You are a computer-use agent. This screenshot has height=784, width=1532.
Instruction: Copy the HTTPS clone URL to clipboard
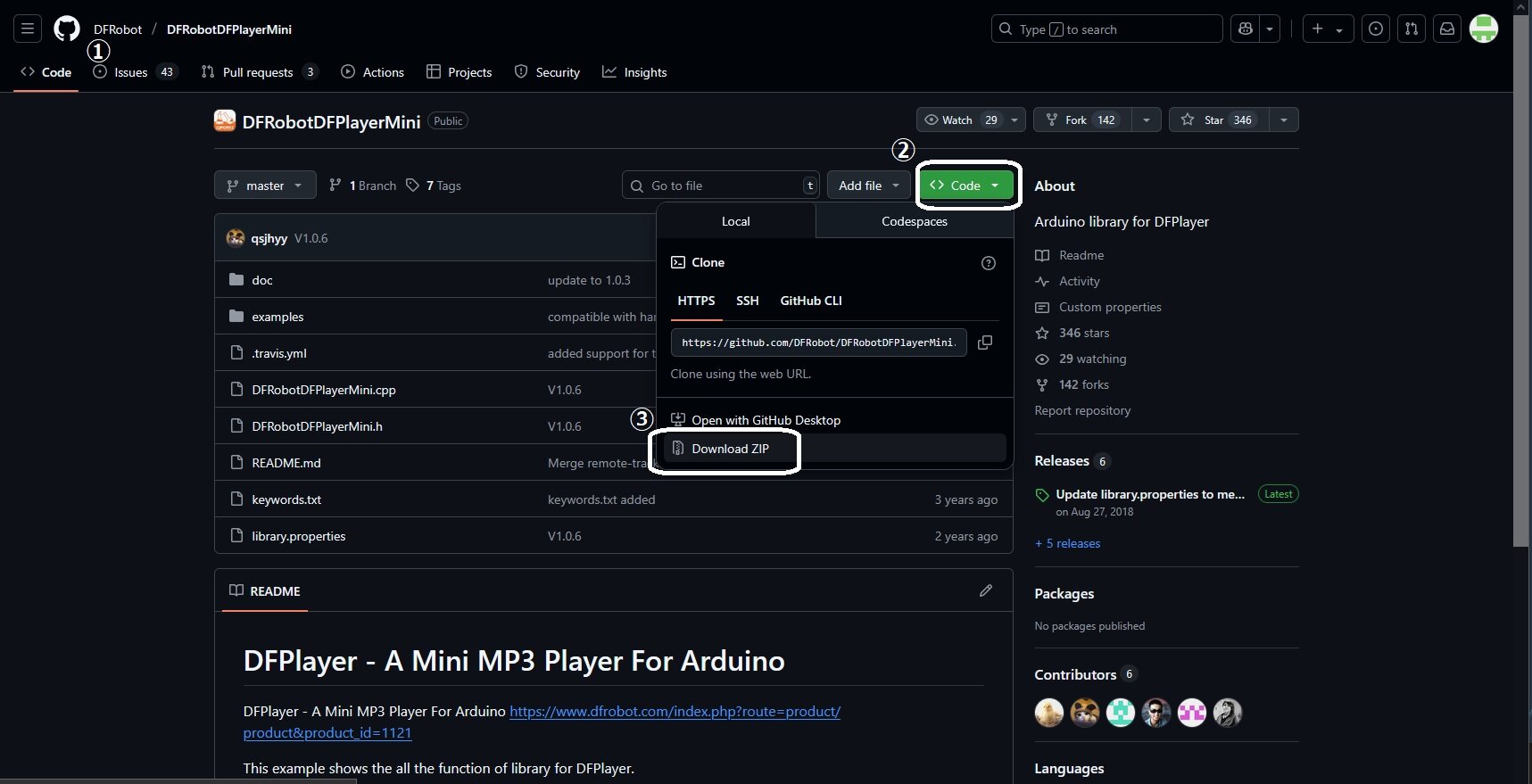(x=985, y=342)
